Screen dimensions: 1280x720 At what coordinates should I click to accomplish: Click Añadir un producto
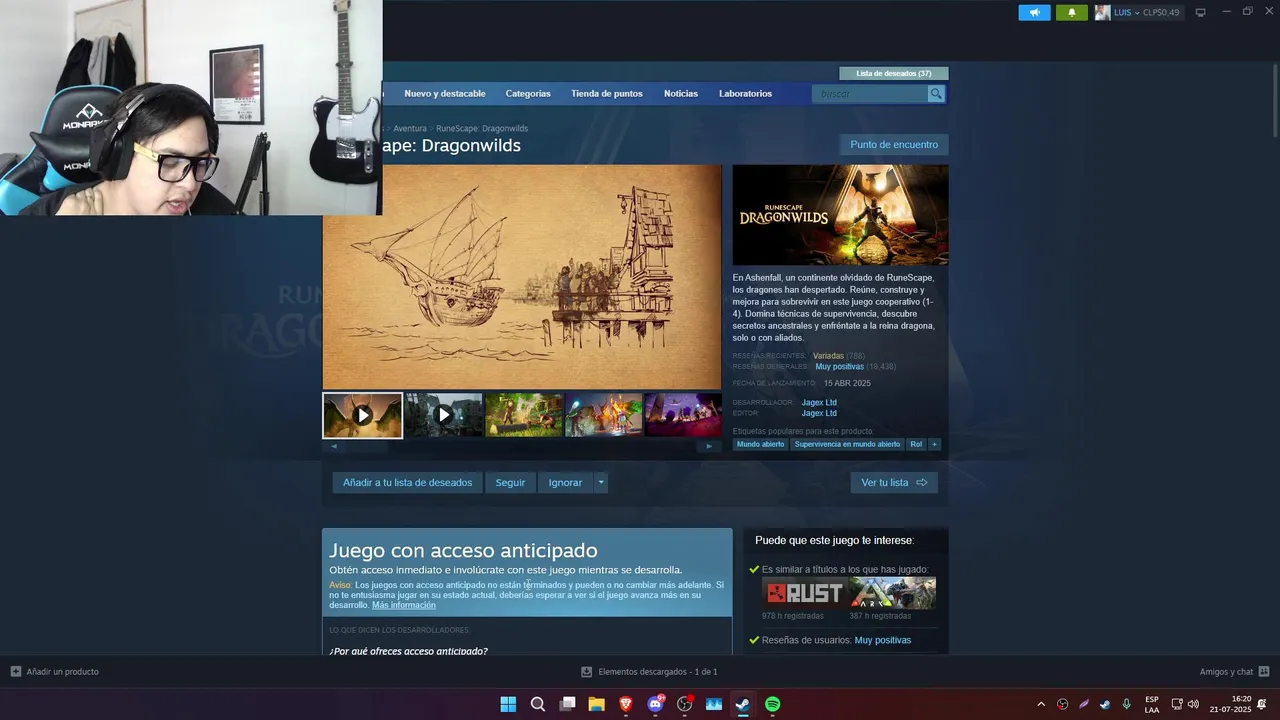point(55,672)
